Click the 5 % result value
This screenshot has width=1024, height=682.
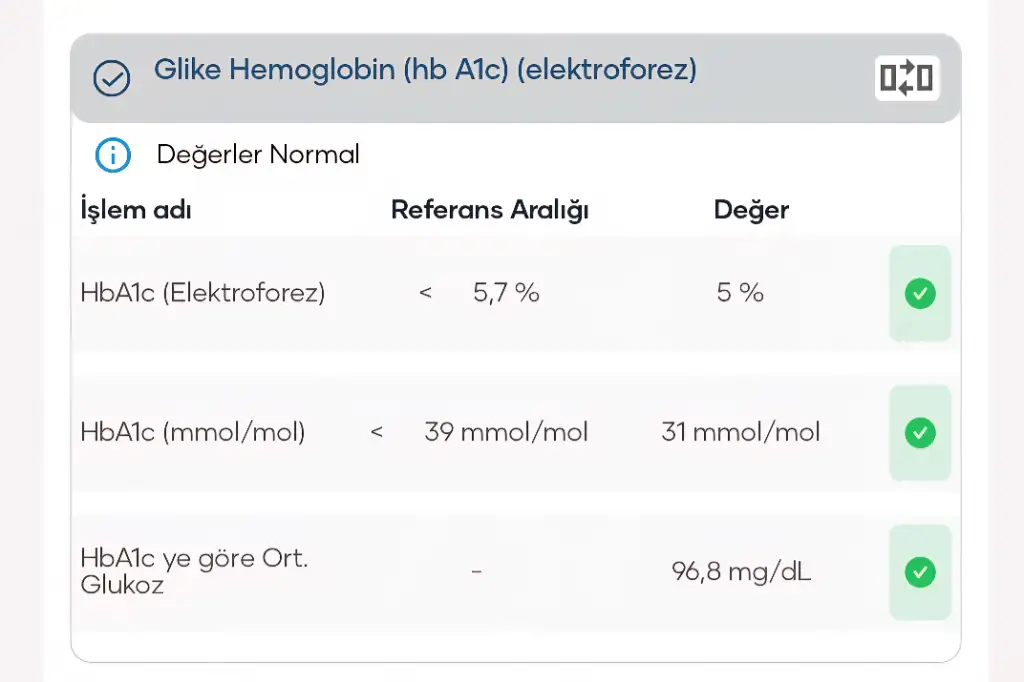coord(740,292)
